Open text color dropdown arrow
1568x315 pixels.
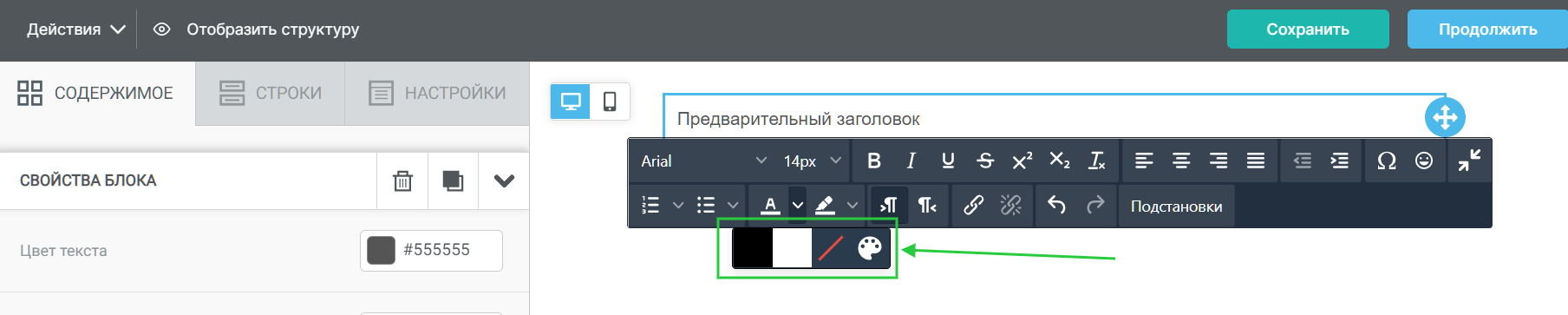pyautogui.click(x=798, y=206)
